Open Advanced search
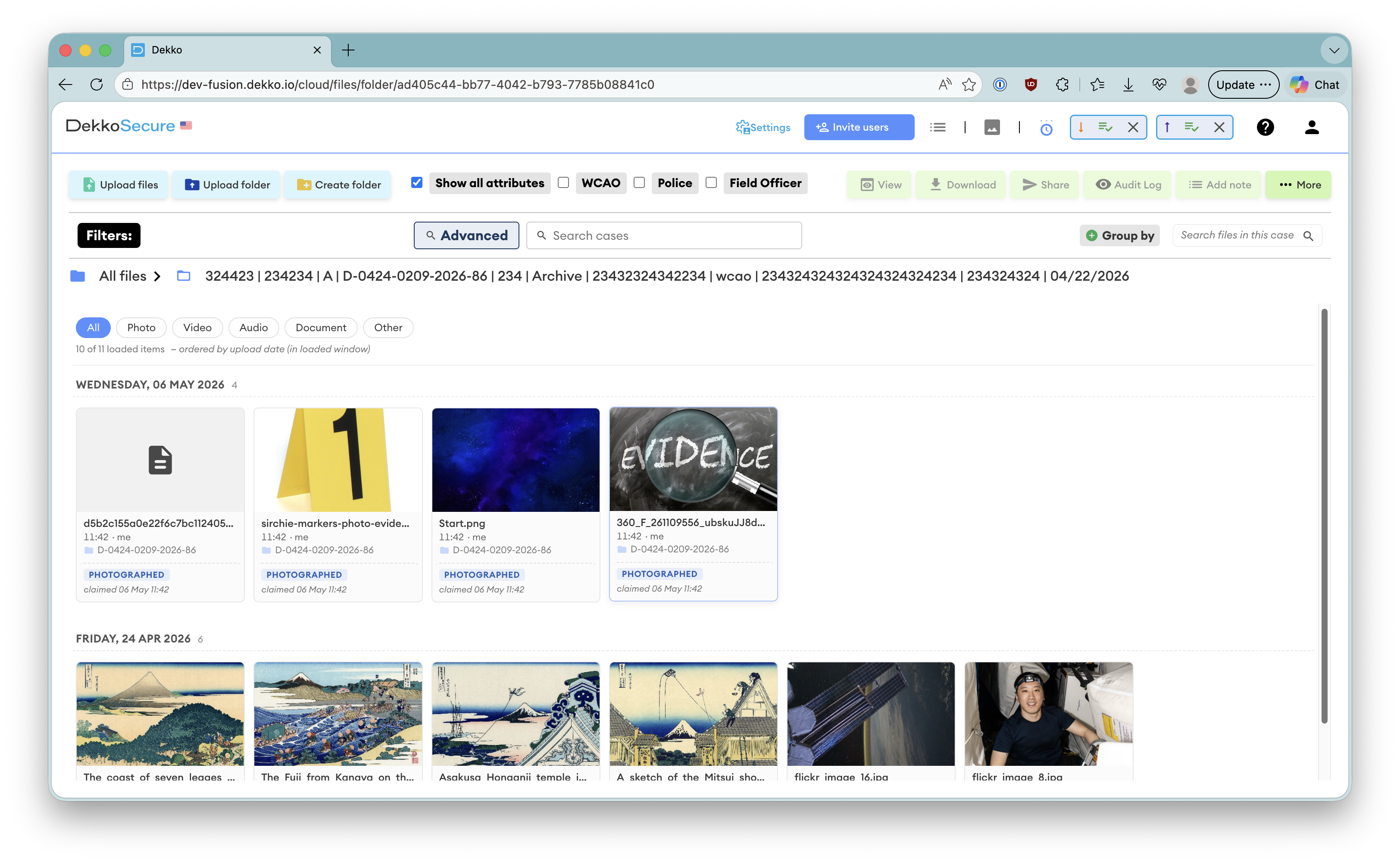Viewport: 1400px width, 865px height. (467, 236)
